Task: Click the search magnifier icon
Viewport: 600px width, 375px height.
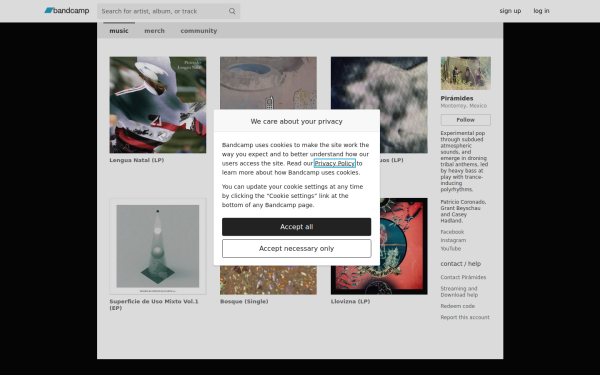Action: coord(232,11)
